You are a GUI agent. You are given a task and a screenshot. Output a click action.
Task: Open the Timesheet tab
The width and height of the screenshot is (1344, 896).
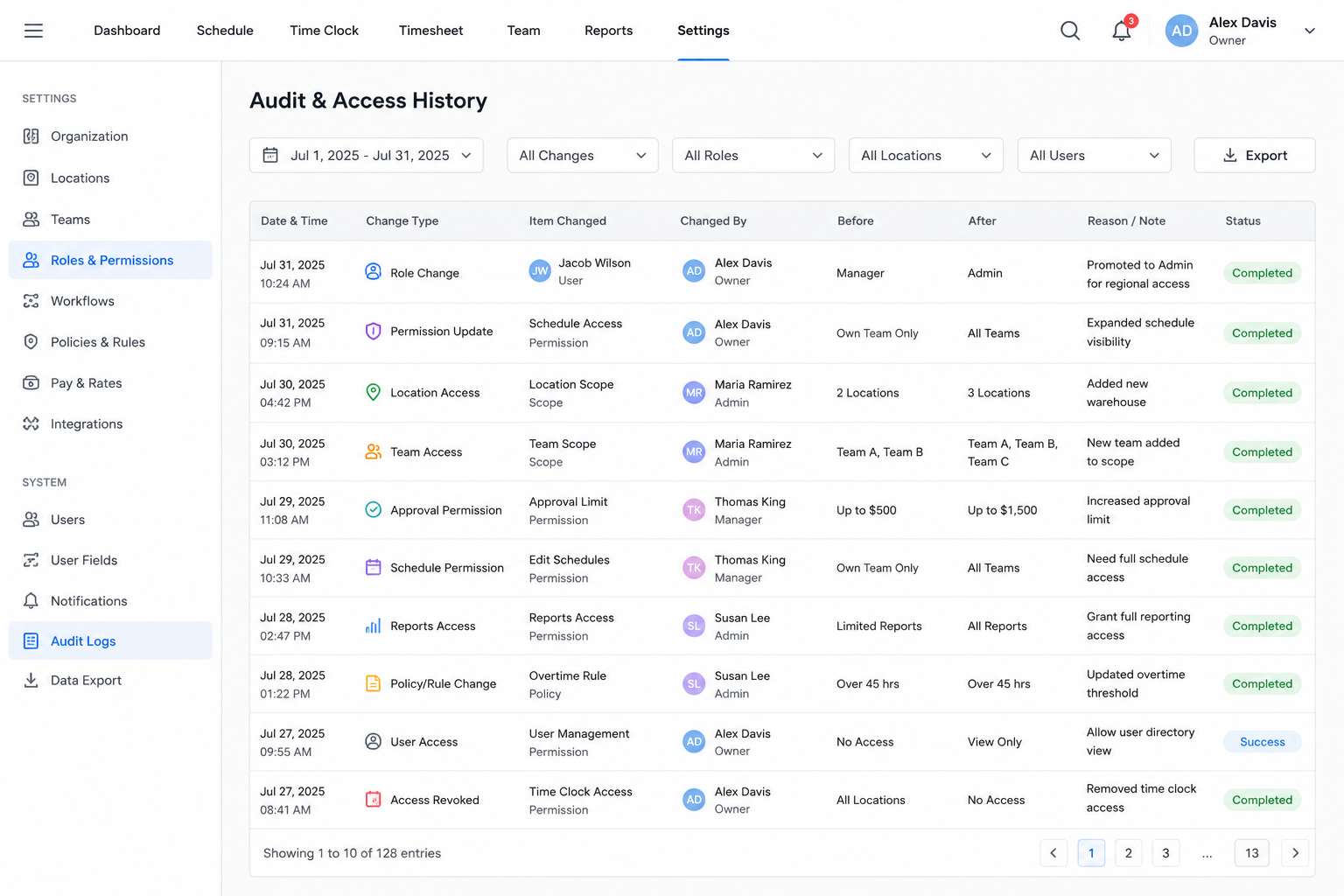tap(431, 31)
